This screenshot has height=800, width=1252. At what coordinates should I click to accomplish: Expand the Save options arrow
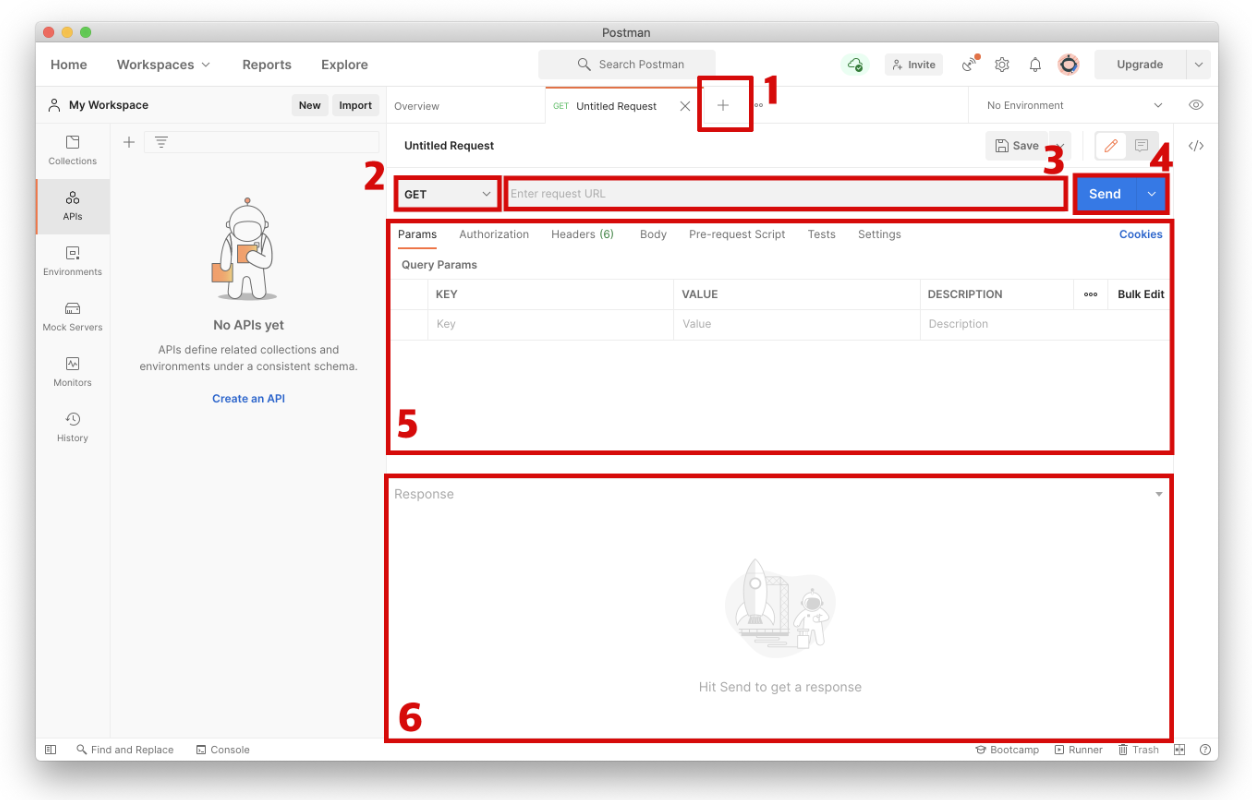[1061, 146]
